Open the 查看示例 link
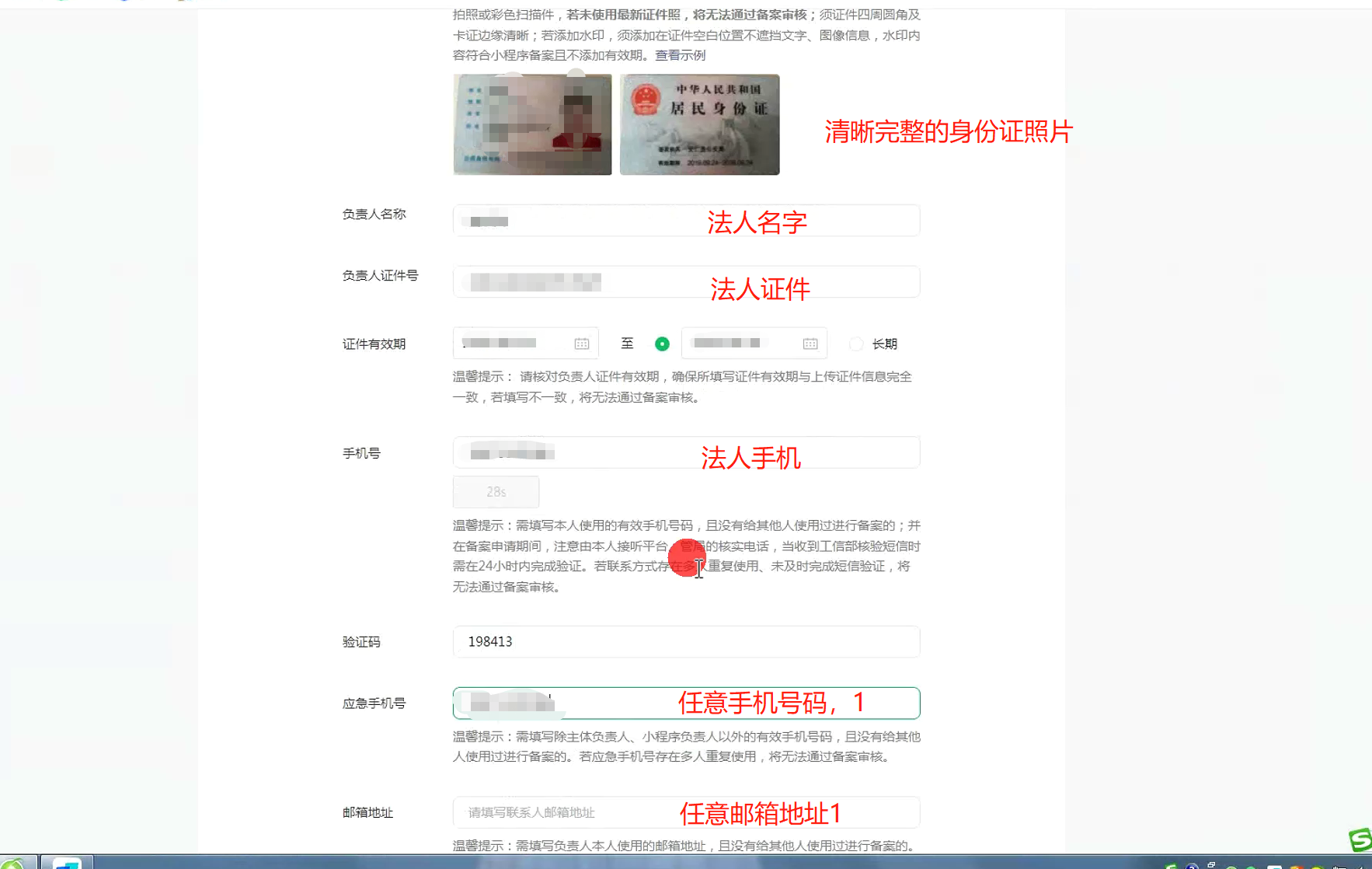 (680, 55)
